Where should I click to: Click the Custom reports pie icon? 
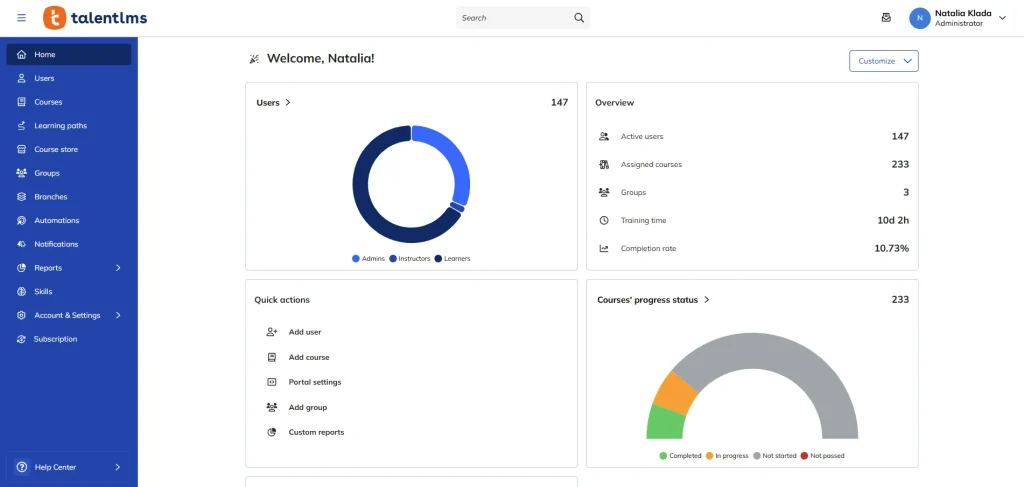click(271, 432)
